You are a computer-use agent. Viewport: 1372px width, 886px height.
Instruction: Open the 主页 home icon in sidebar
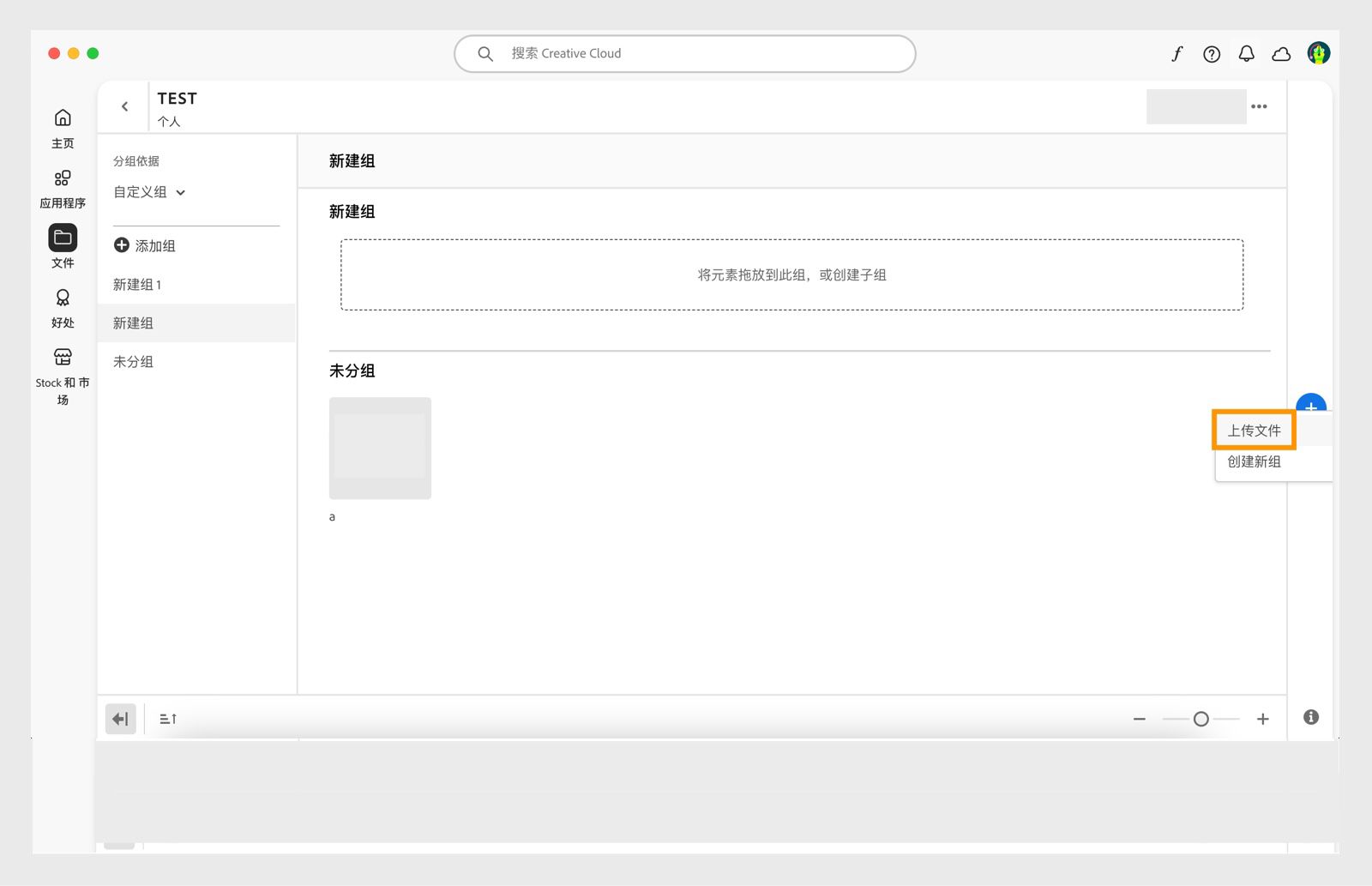(x=63, y=118)
